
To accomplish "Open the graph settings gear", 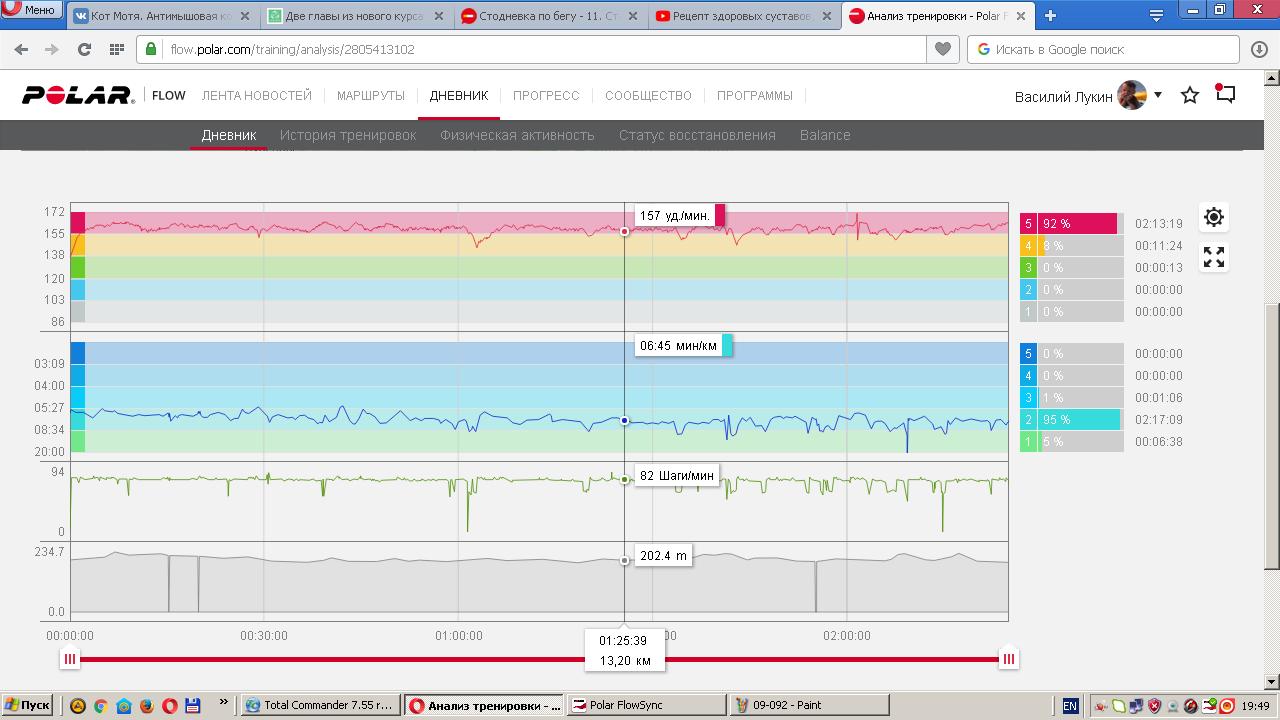I will [x=1213, y=217].
